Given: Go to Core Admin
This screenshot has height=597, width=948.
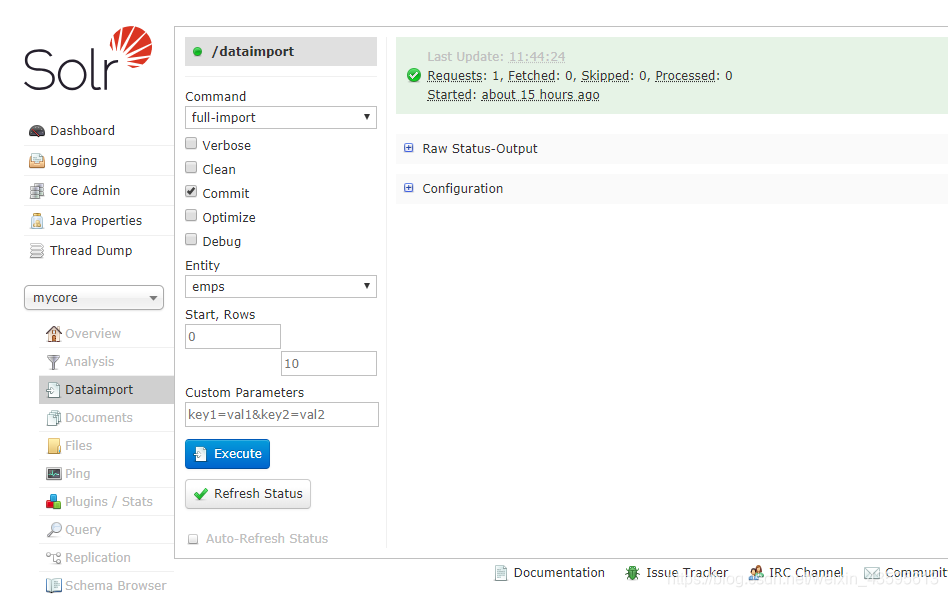Looking at the screenshot, I should pos(85,191).
